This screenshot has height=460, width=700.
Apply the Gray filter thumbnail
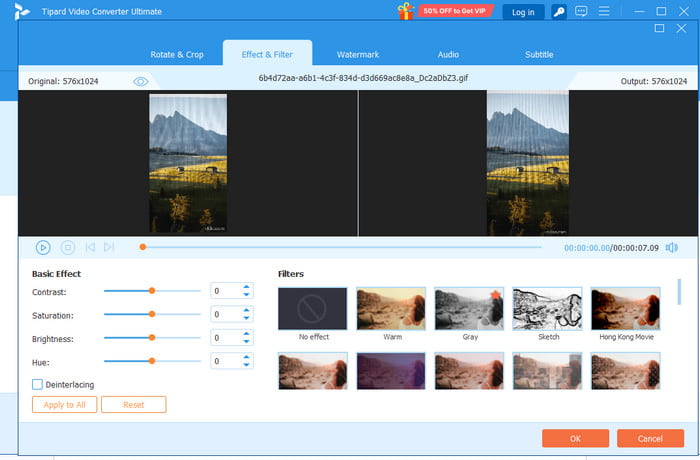(469, 309)
